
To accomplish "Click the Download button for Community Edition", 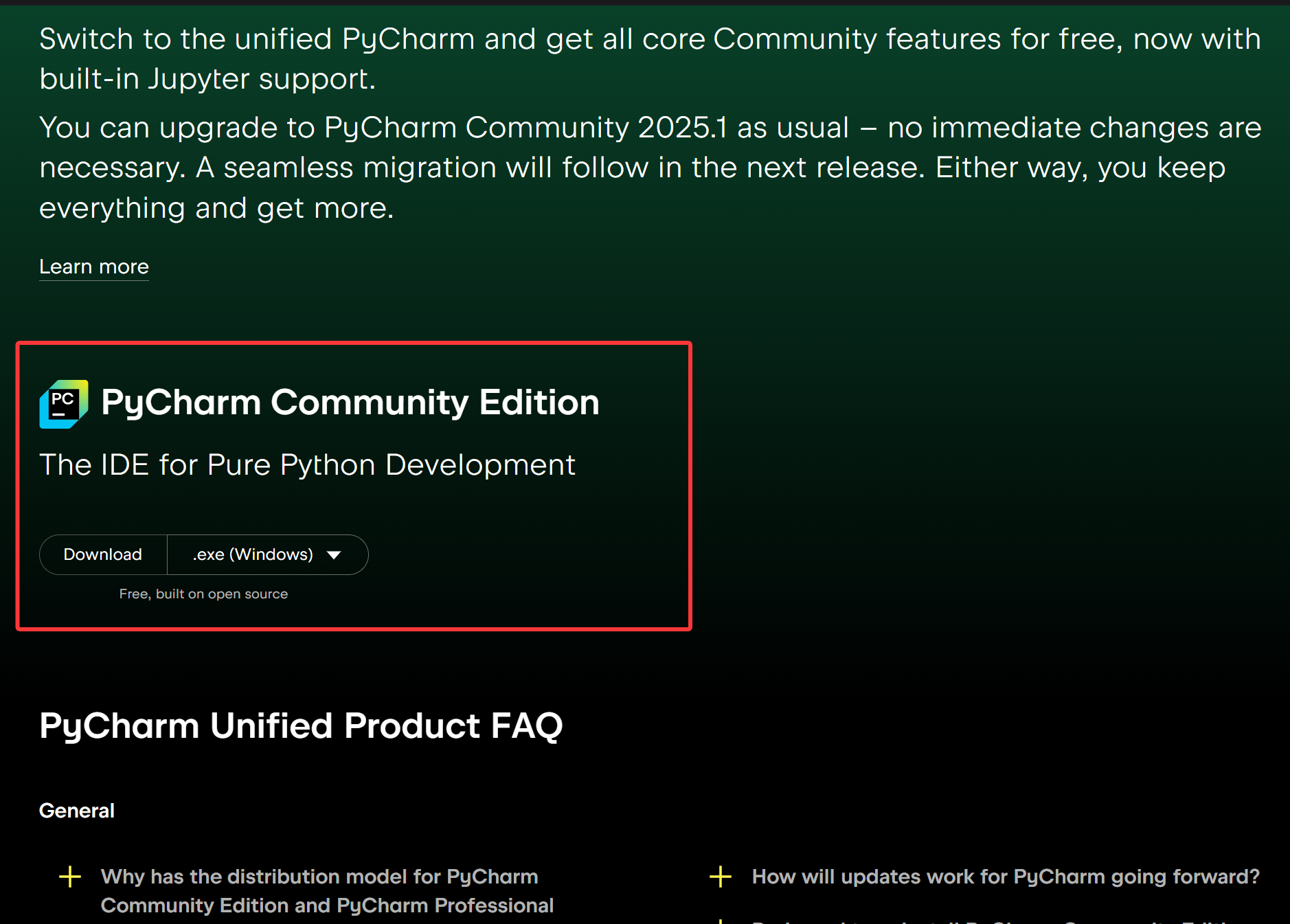I will (103, 554).
